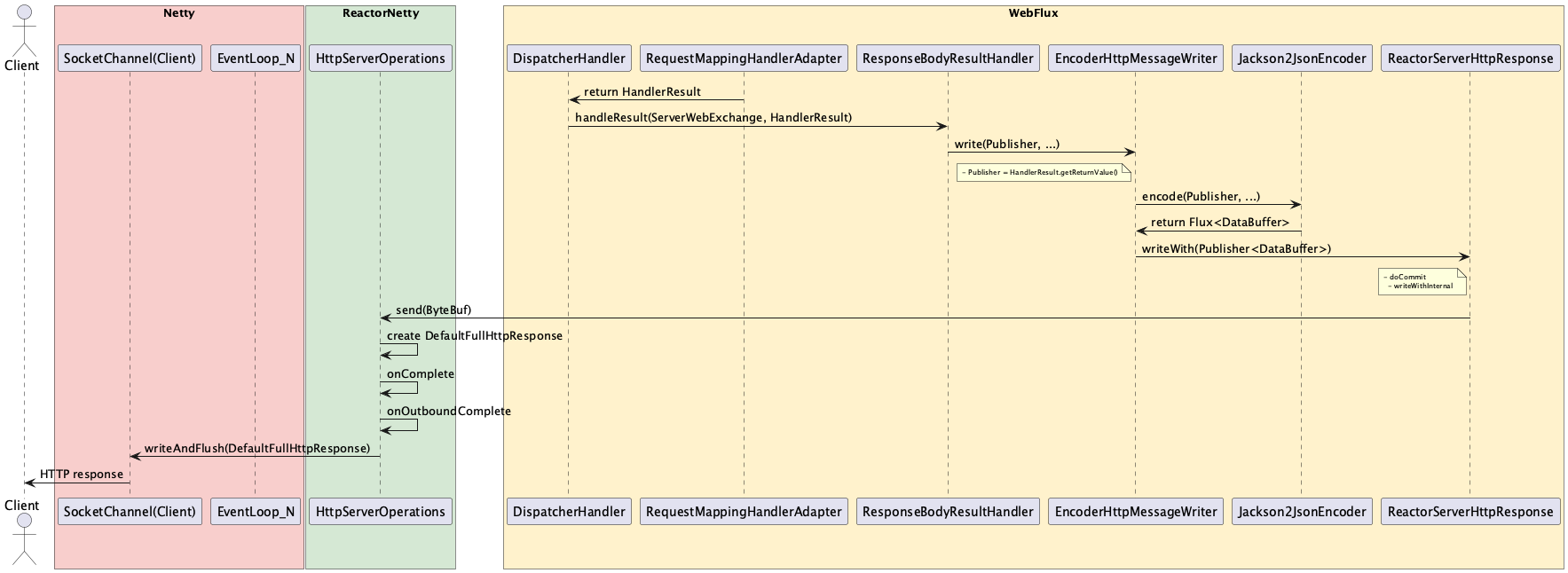Select the "writeAndFlush(DefaultFullHttpResponse)" message label
This screenshot has width=1568, height=573.
click(257, 449)
